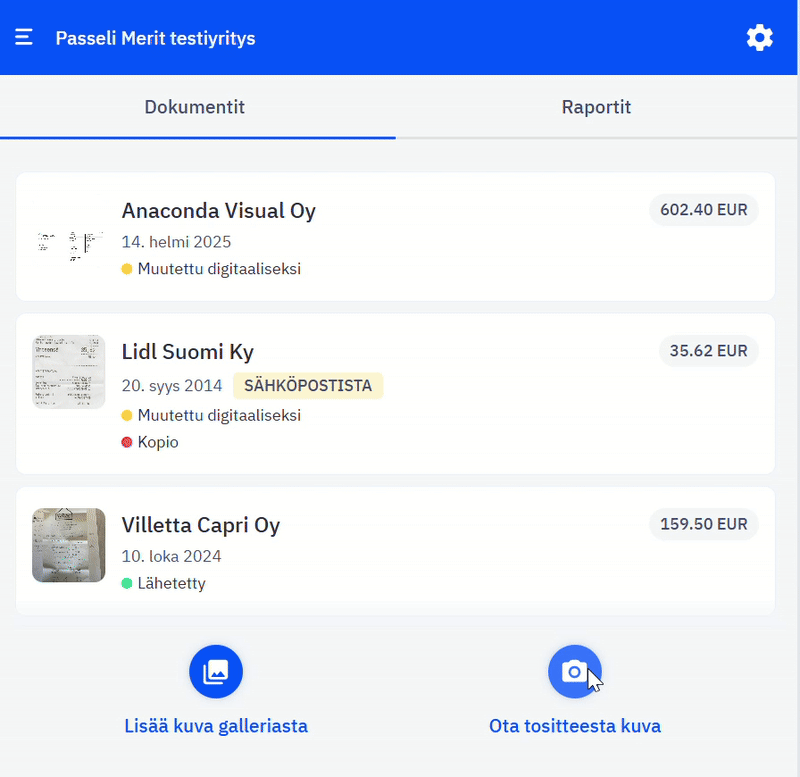Click 'Lisää kuva galleriasta' link
The image size is (800, 777).
tap(216, 726)
